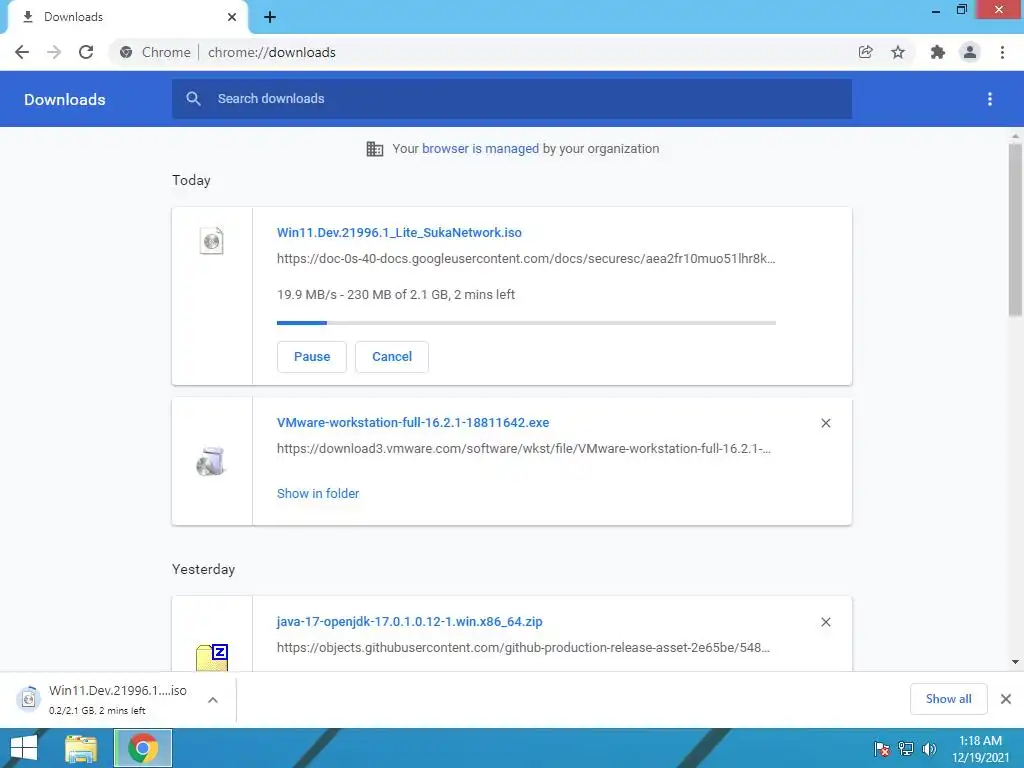Click the volume speaker tray icon
Image resolution: width=1024 pixels, height=768 pixels.
point(929,749)
